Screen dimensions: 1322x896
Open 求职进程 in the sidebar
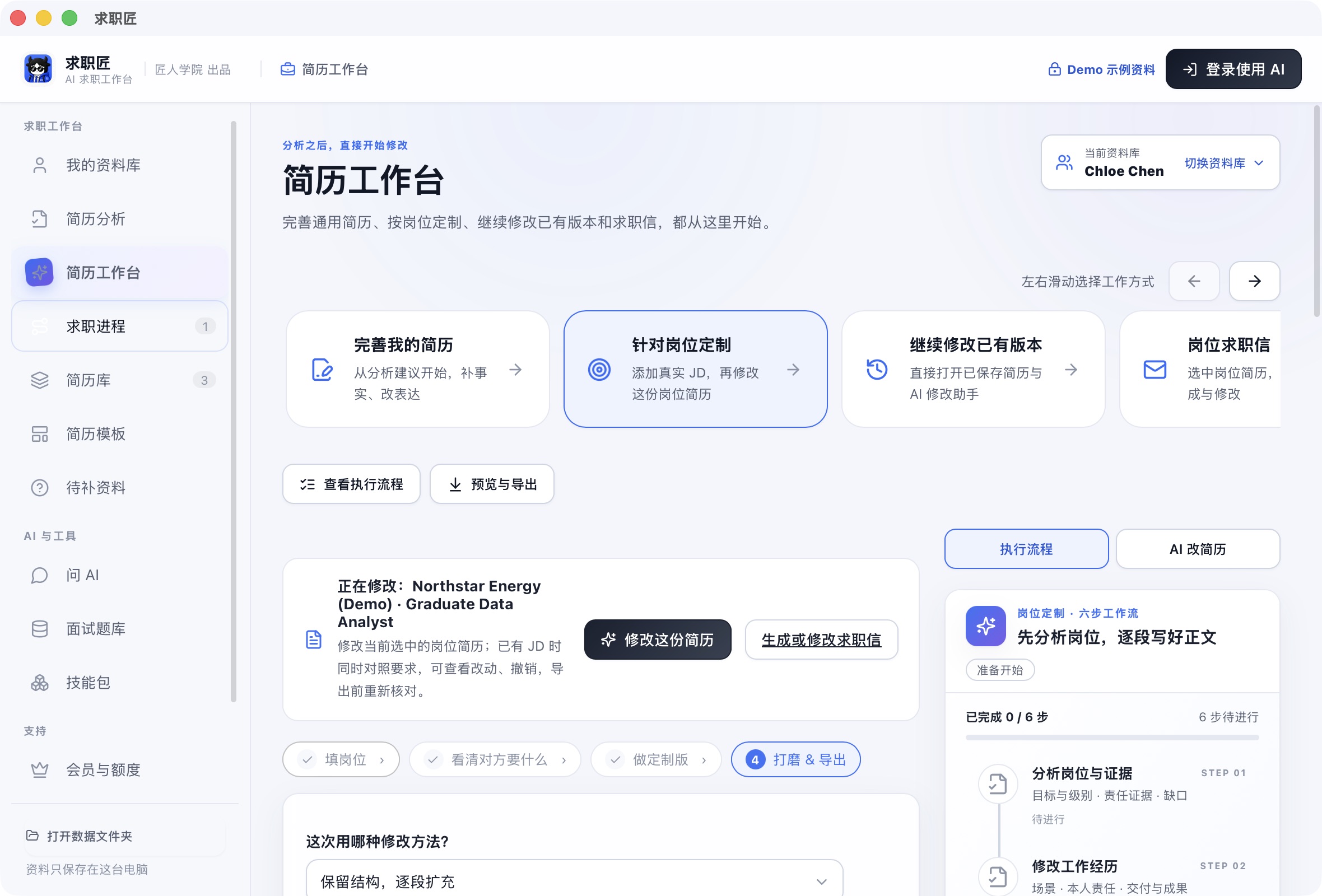119,326
